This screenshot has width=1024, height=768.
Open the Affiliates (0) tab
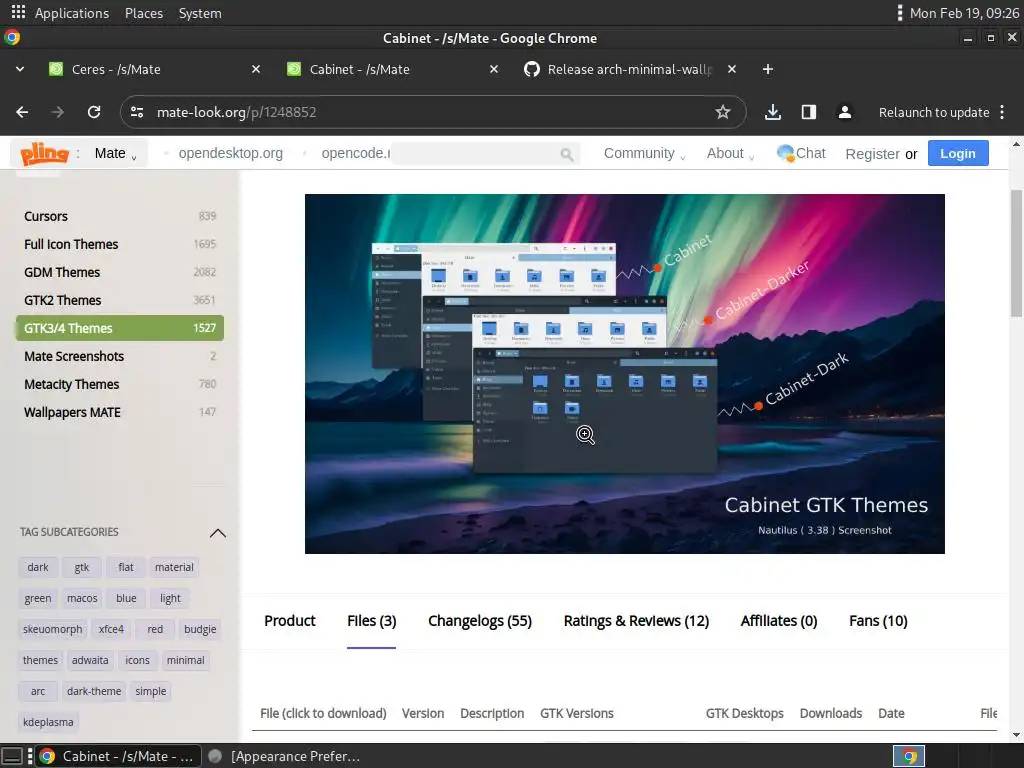[778, 621]
